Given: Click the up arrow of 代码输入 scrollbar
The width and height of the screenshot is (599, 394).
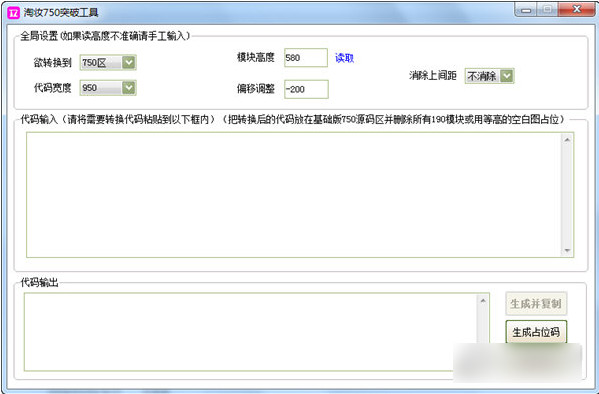Looking at the screenshot, I should [567, 140].
